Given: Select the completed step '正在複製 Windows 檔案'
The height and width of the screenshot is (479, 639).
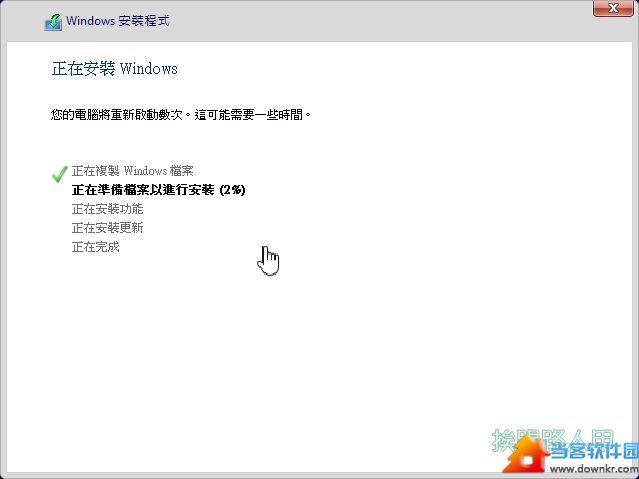Looking at the screenshot, I should tap(139, 171).
